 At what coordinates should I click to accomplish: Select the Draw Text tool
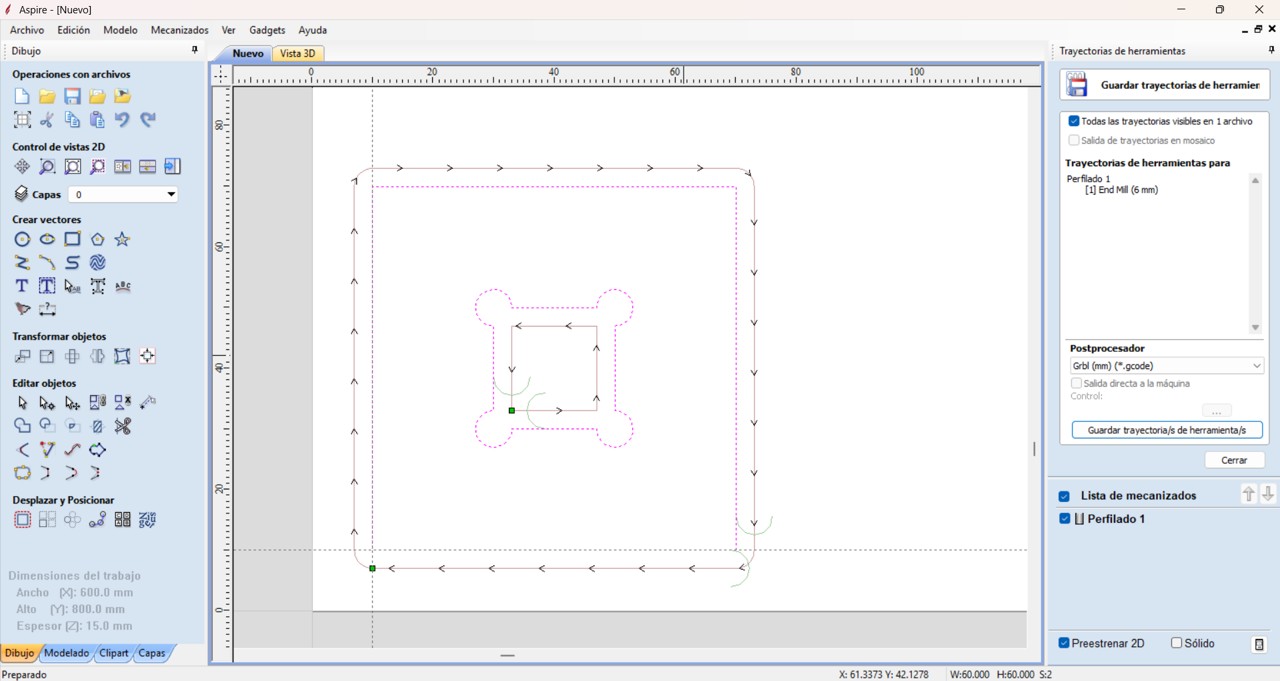[x=22, y=286]
